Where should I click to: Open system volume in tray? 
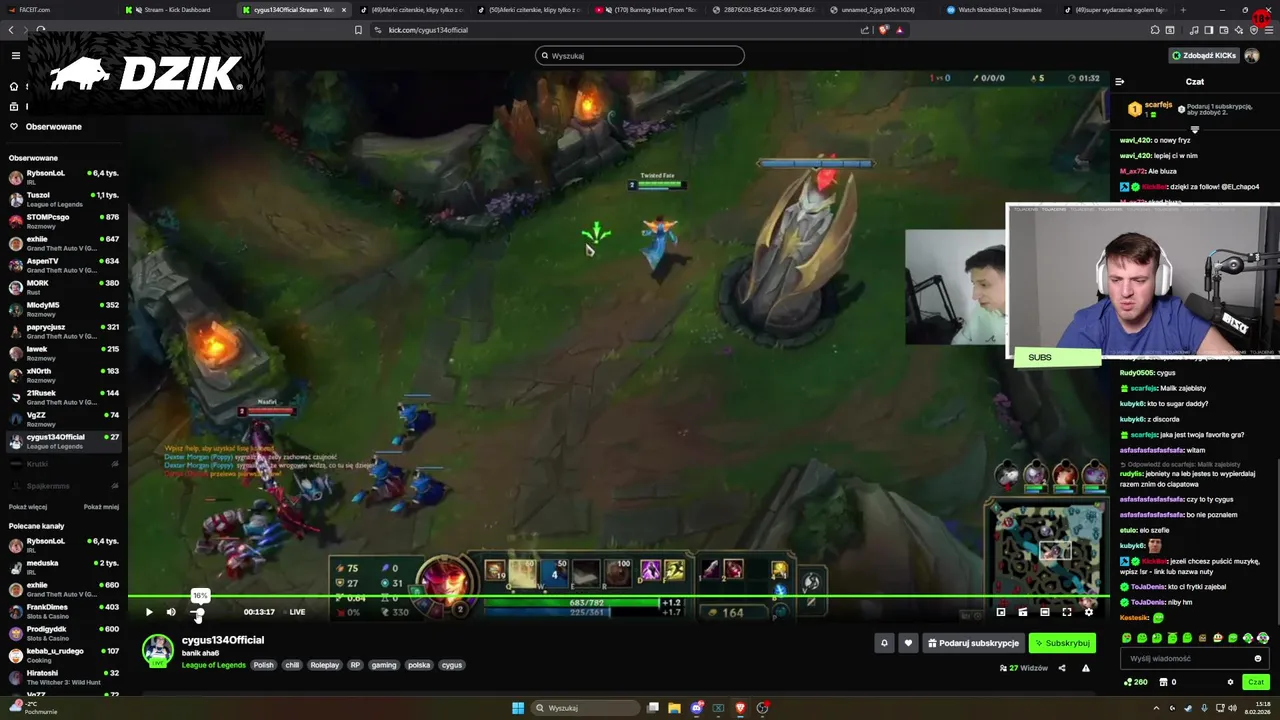point(1232,708)
